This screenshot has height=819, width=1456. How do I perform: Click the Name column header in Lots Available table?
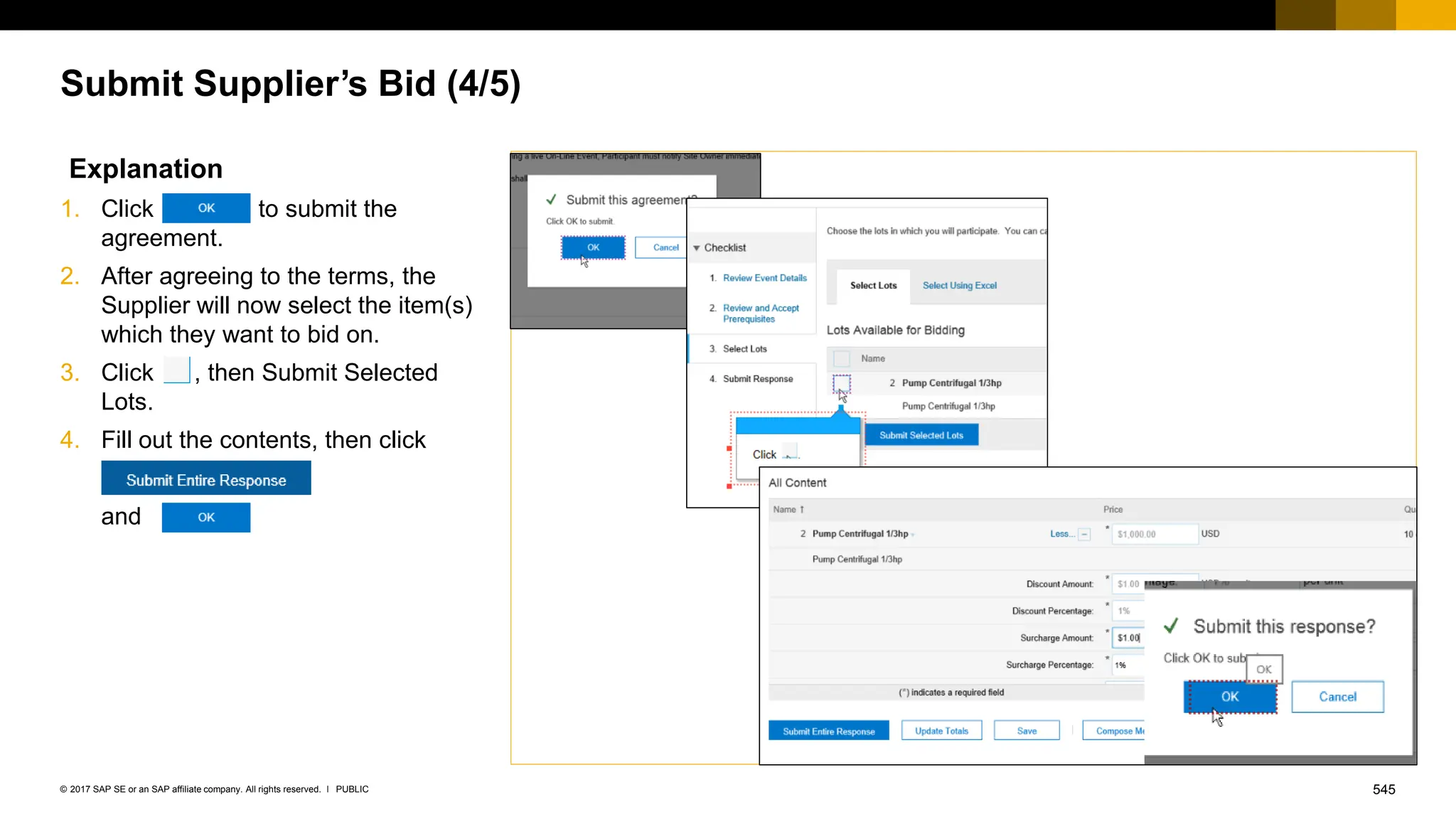[873, 359]
